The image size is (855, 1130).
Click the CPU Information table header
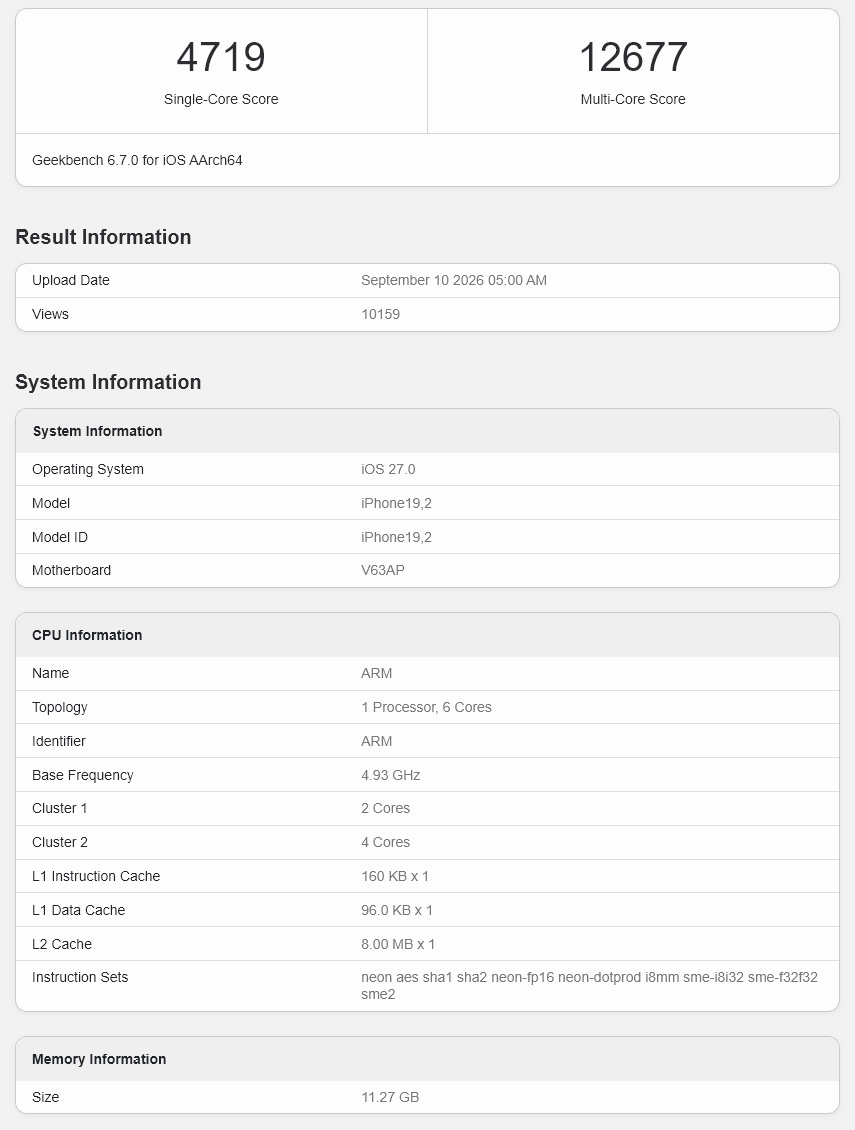click(87, 635)
